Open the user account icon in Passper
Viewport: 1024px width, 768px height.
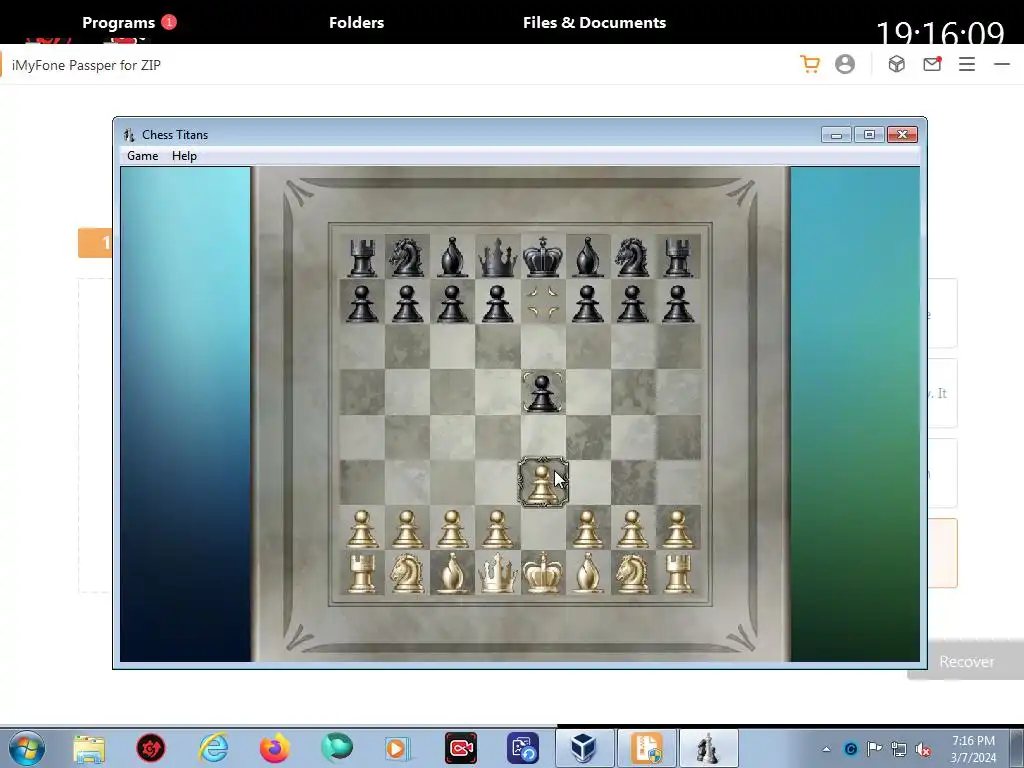[x=844, y=64]
